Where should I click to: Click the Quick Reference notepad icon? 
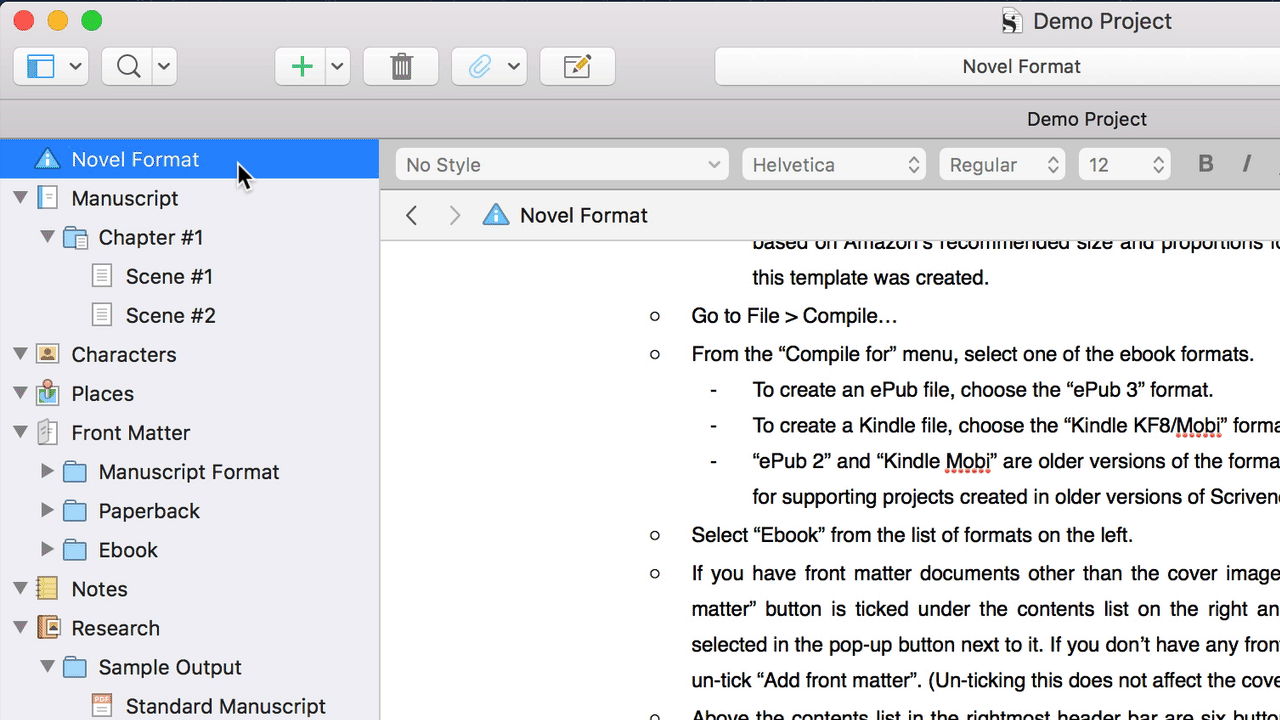(577, 67)
